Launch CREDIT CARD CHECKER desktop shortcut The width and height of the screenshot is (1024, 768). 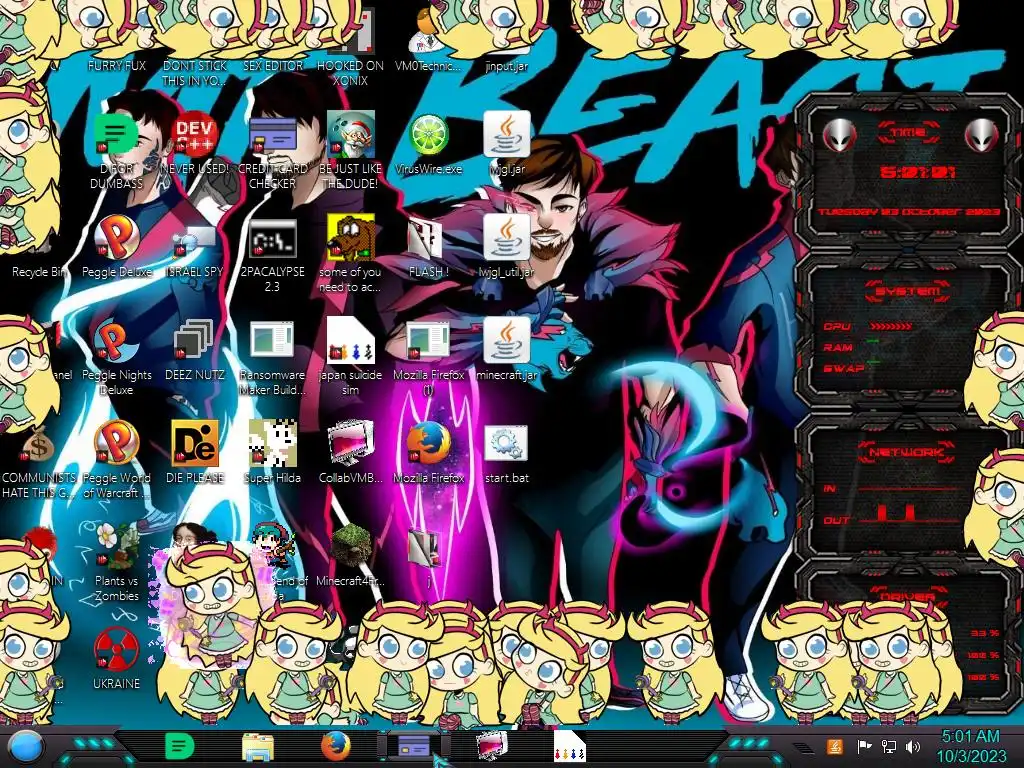coord(272,135)
